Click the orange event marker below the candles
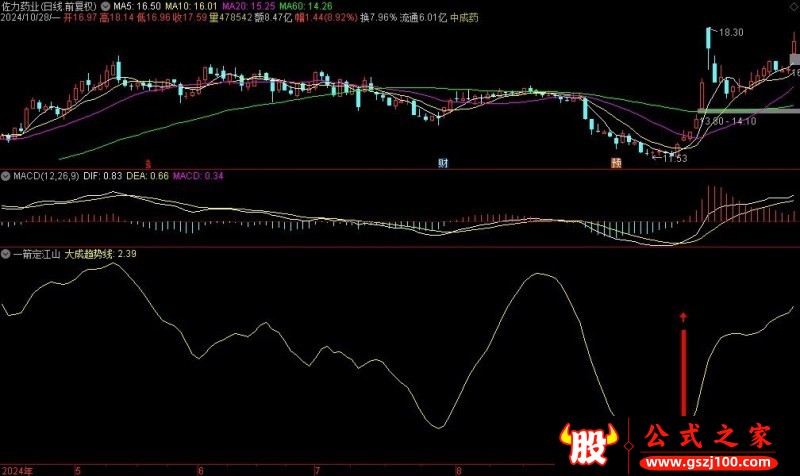This screenshot has height=476, width=800. (x=617, y=162)
